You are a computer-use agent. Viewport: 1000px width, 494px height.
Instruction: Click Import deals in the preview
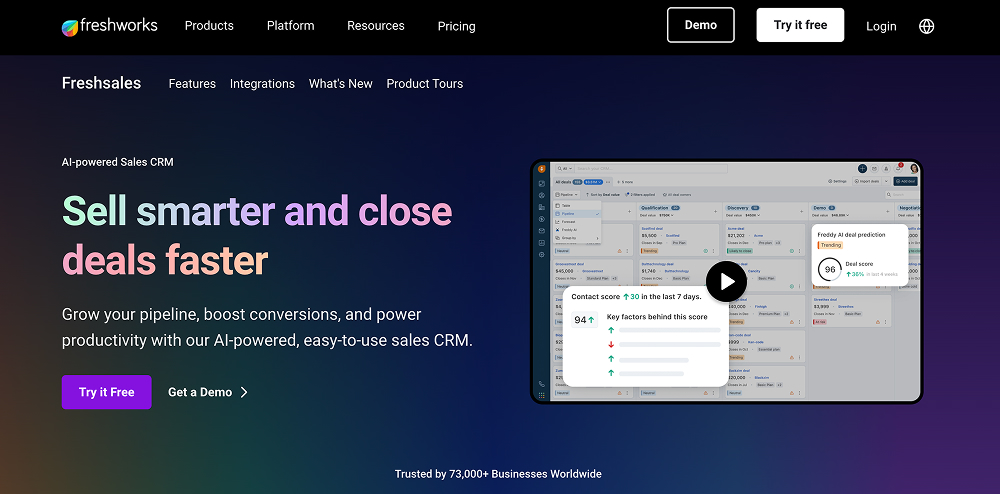click(867, 182)
